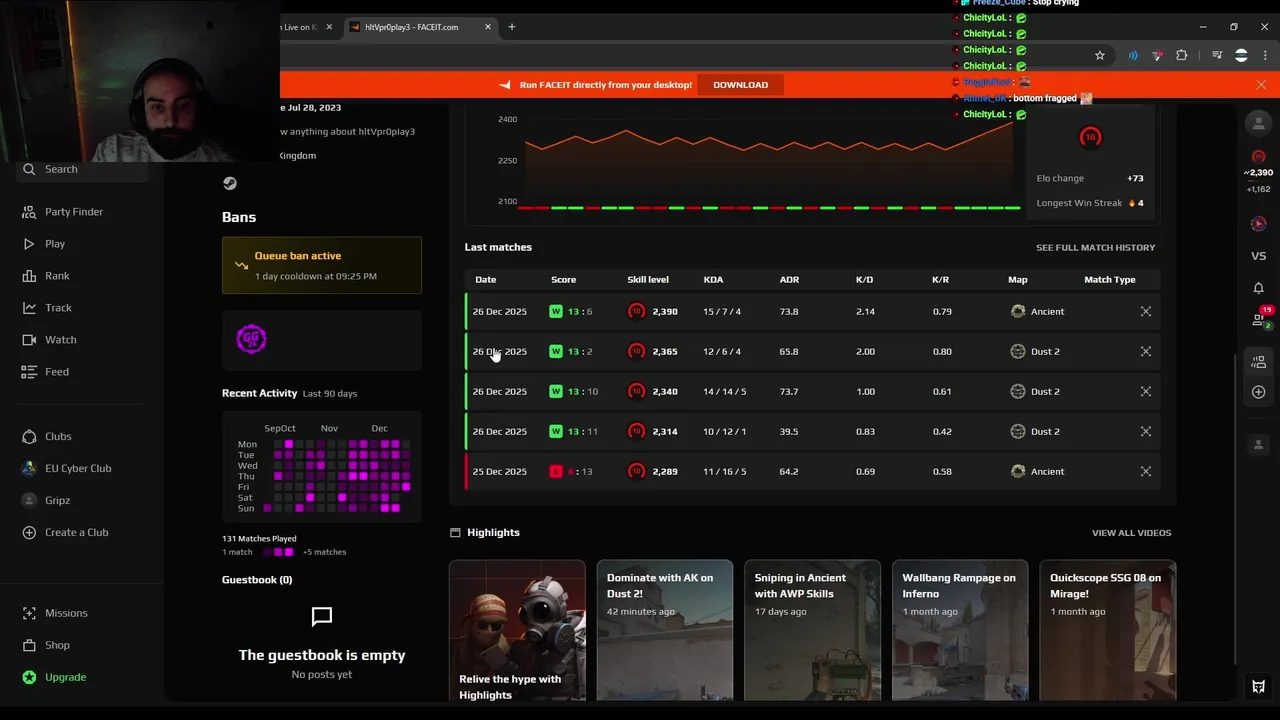Open the 13:2 Dust 2 match row

(813, 352)
